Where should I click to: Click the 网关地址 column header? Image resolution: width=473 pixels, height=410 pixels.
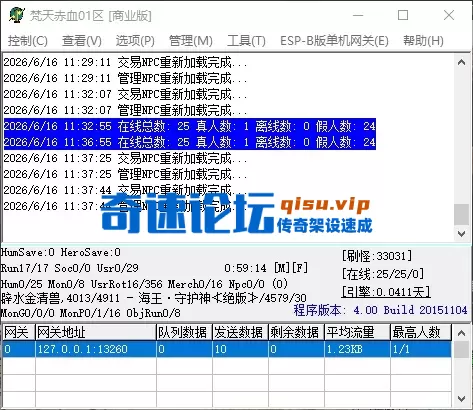coord(96,332)
